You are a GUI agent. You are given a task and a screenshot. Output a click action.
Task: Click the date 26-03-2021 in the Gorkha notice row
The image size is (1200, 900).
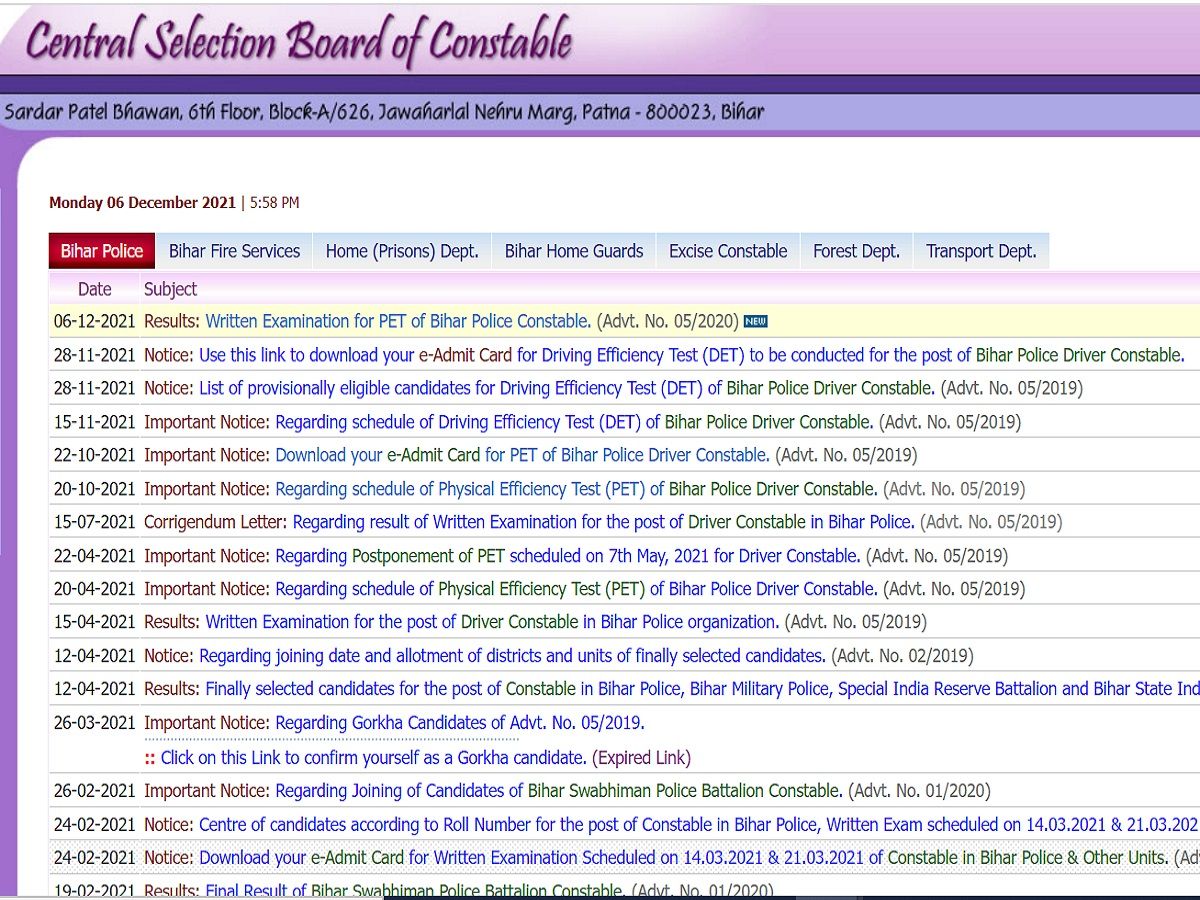(x=95, y=723)
